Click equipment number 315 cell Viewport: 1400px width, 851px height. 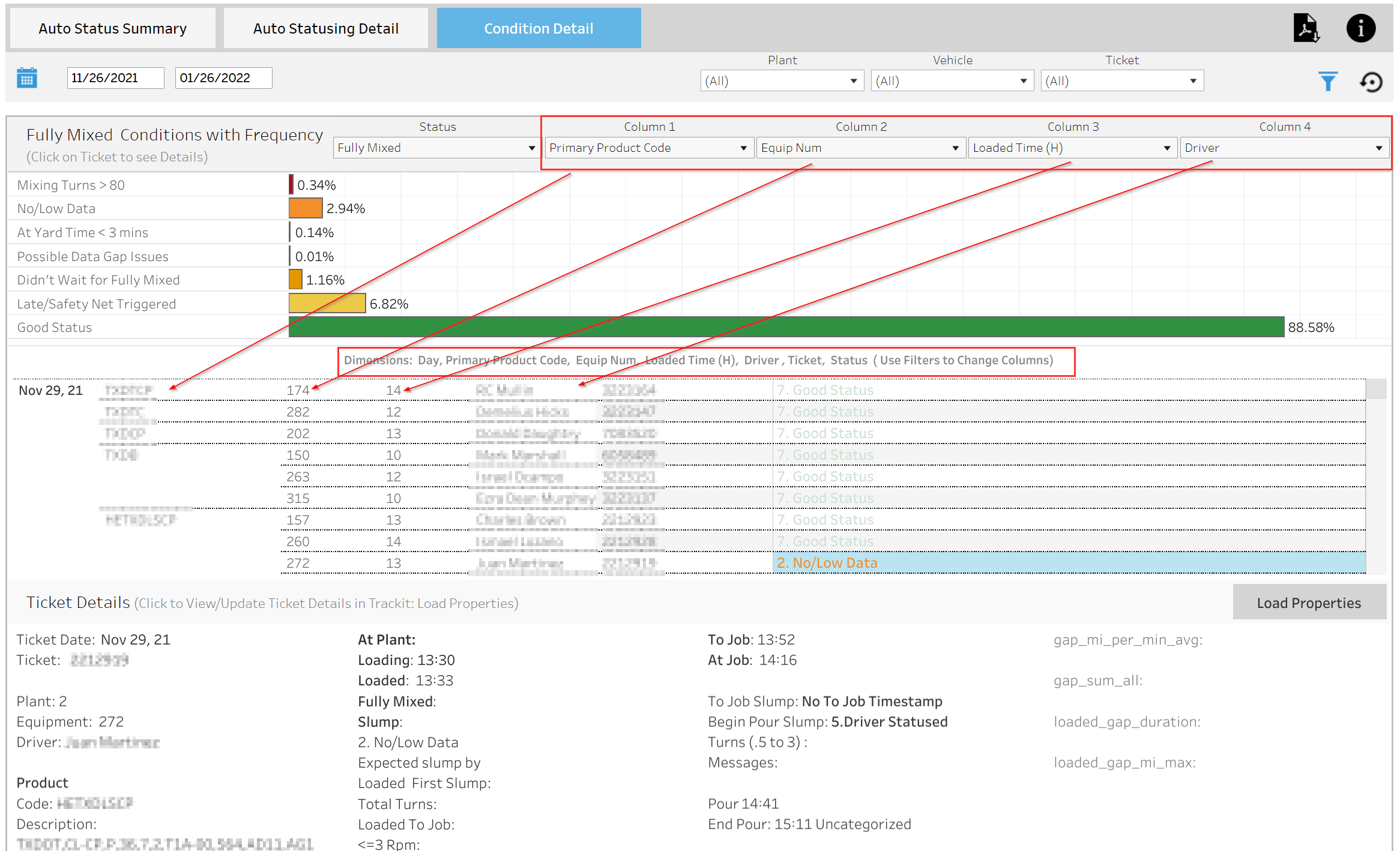click(x=298, y=498)
